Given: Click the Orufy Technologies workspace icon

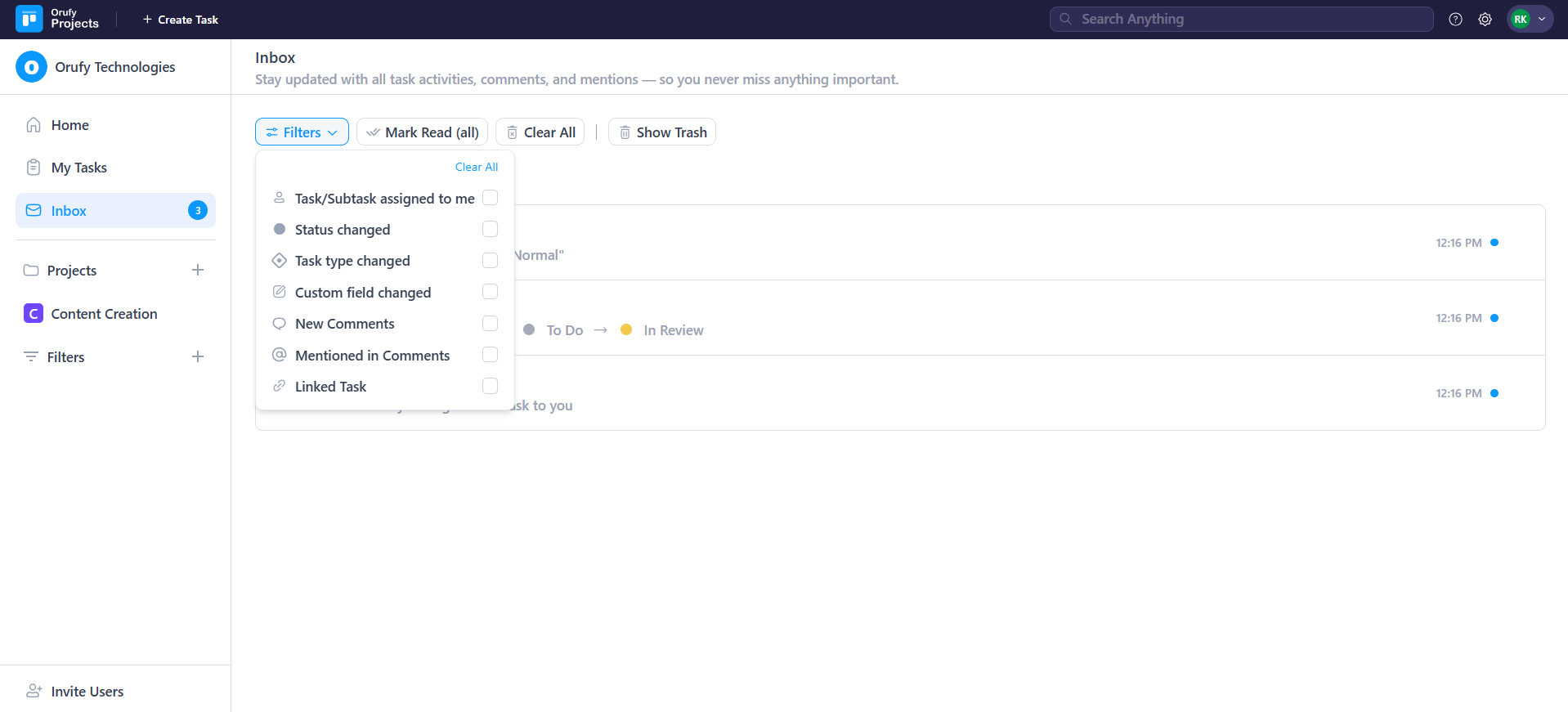Looking at the screenshot, I should 31,67.
